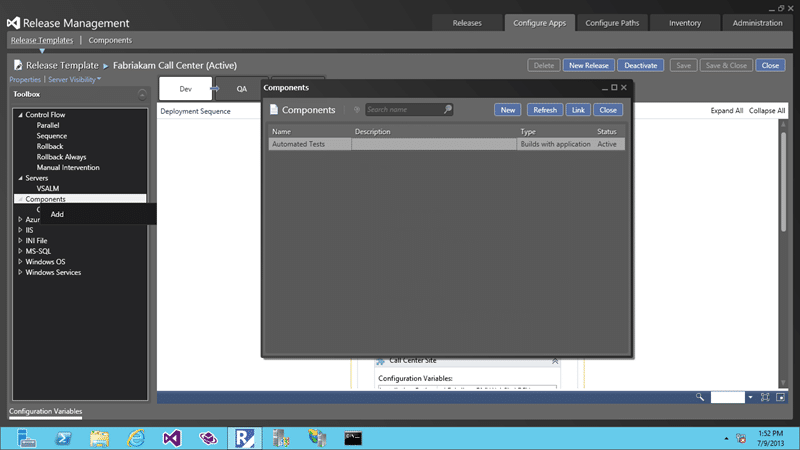Open the Server Visibility dropdown

pyautogui.click(x=74, y=80)
